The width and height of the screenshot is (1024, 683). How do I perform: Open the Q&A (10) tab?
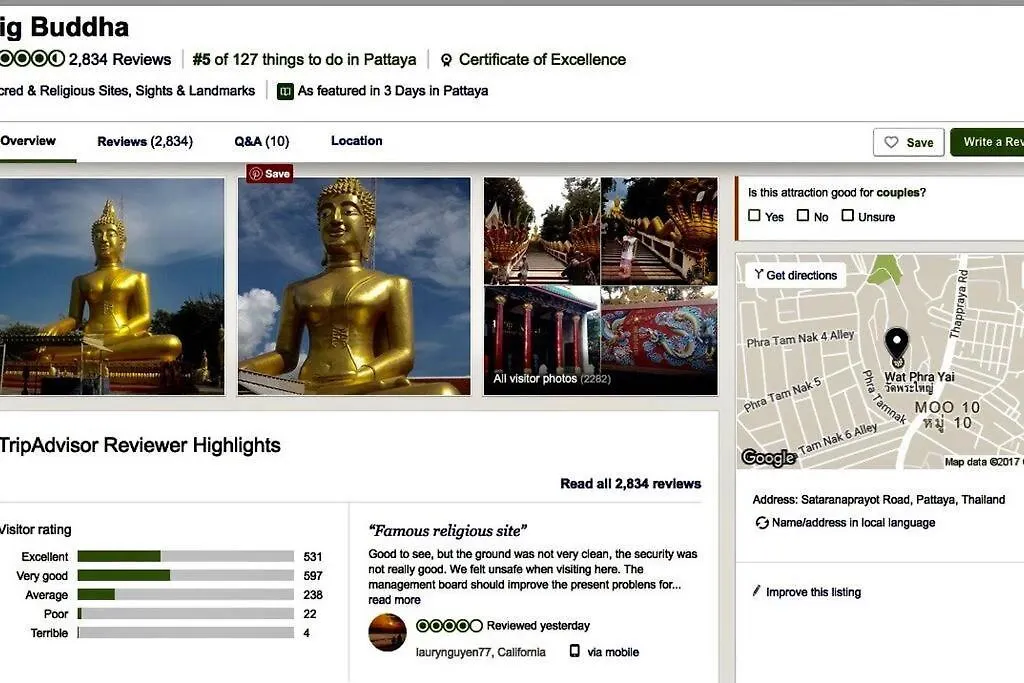(261, 141)
